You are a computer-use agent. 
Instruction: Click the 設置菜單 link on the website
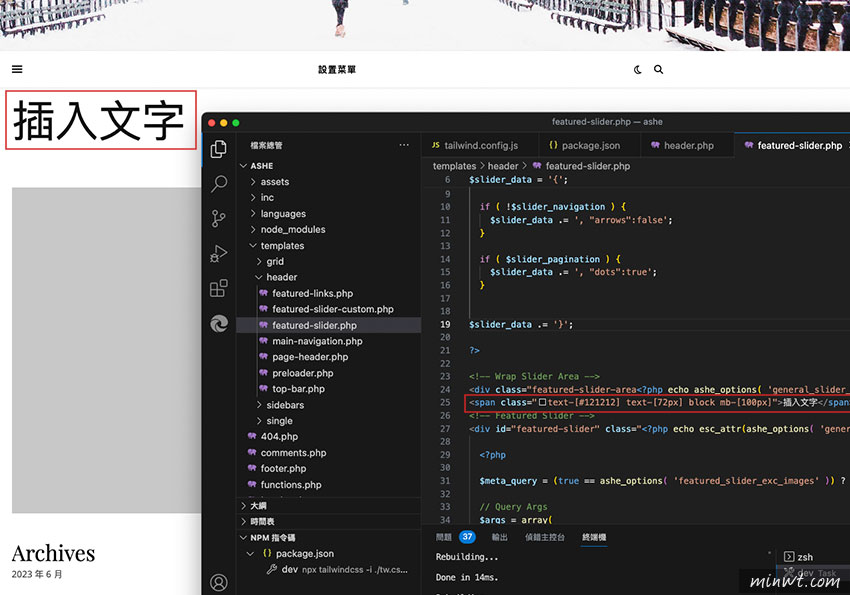tap(337, 69)
